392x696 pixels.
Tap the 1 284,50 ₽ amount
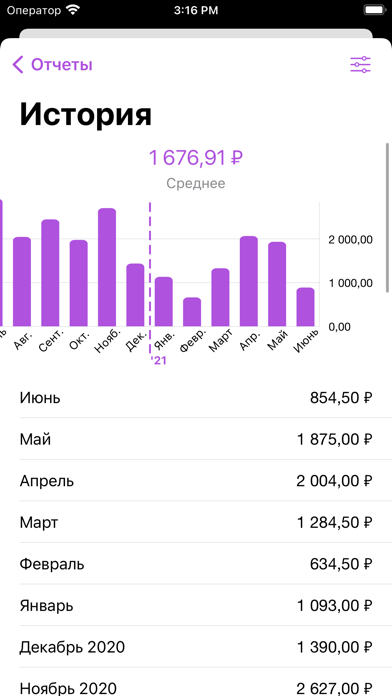(x=335, y=523)
